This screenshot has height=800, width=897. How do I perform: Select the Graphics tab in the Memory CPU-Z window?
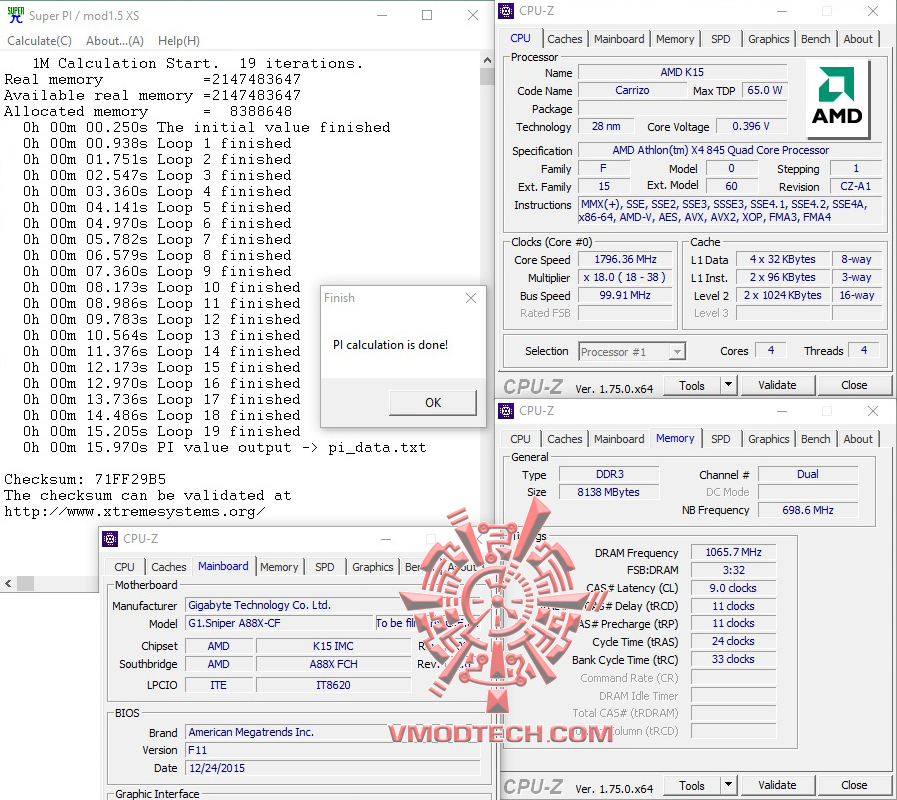(x=768, y=439)
